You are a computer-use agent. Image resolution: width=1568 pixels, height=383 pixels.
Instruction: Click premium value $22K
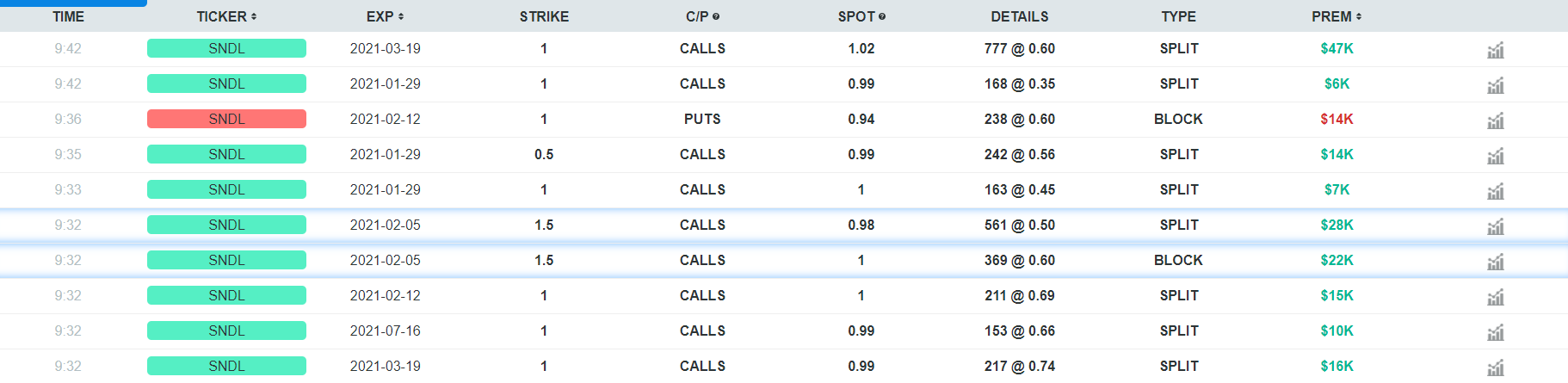pyautogui.click(x=1337, y=260)
